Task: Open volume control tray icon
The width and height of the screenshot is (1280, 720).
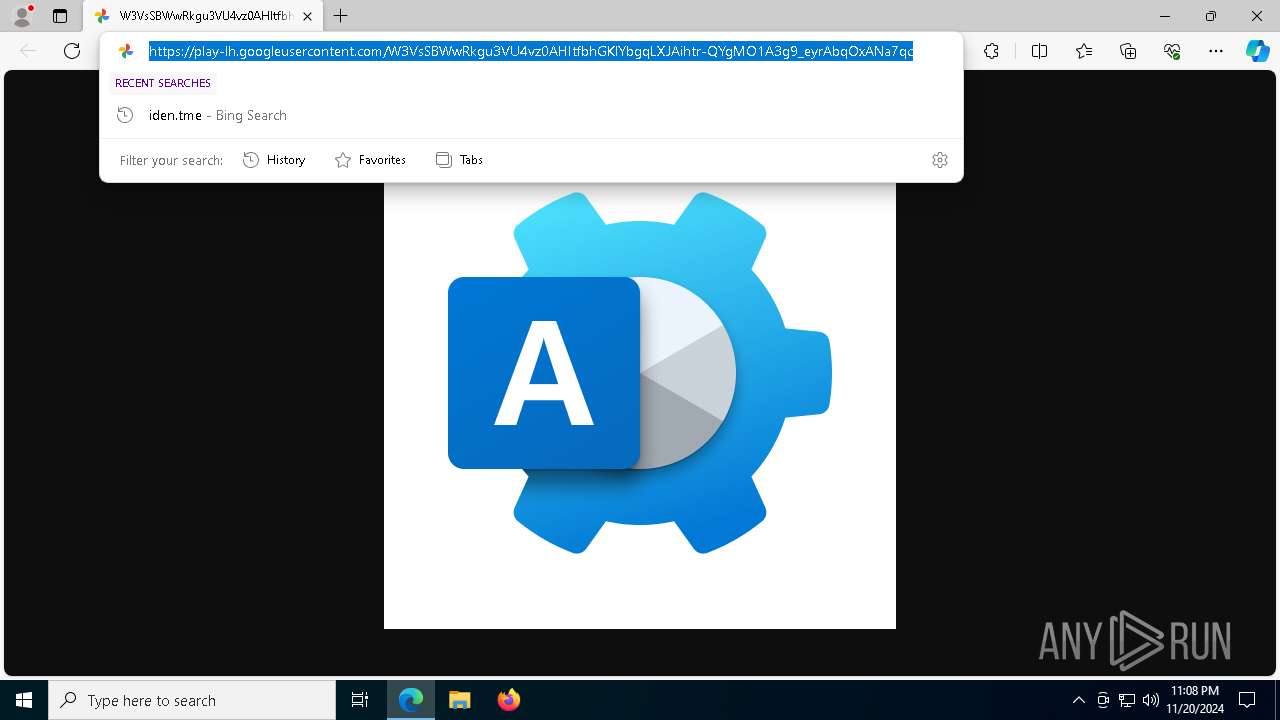Action: coord(1150,700)
